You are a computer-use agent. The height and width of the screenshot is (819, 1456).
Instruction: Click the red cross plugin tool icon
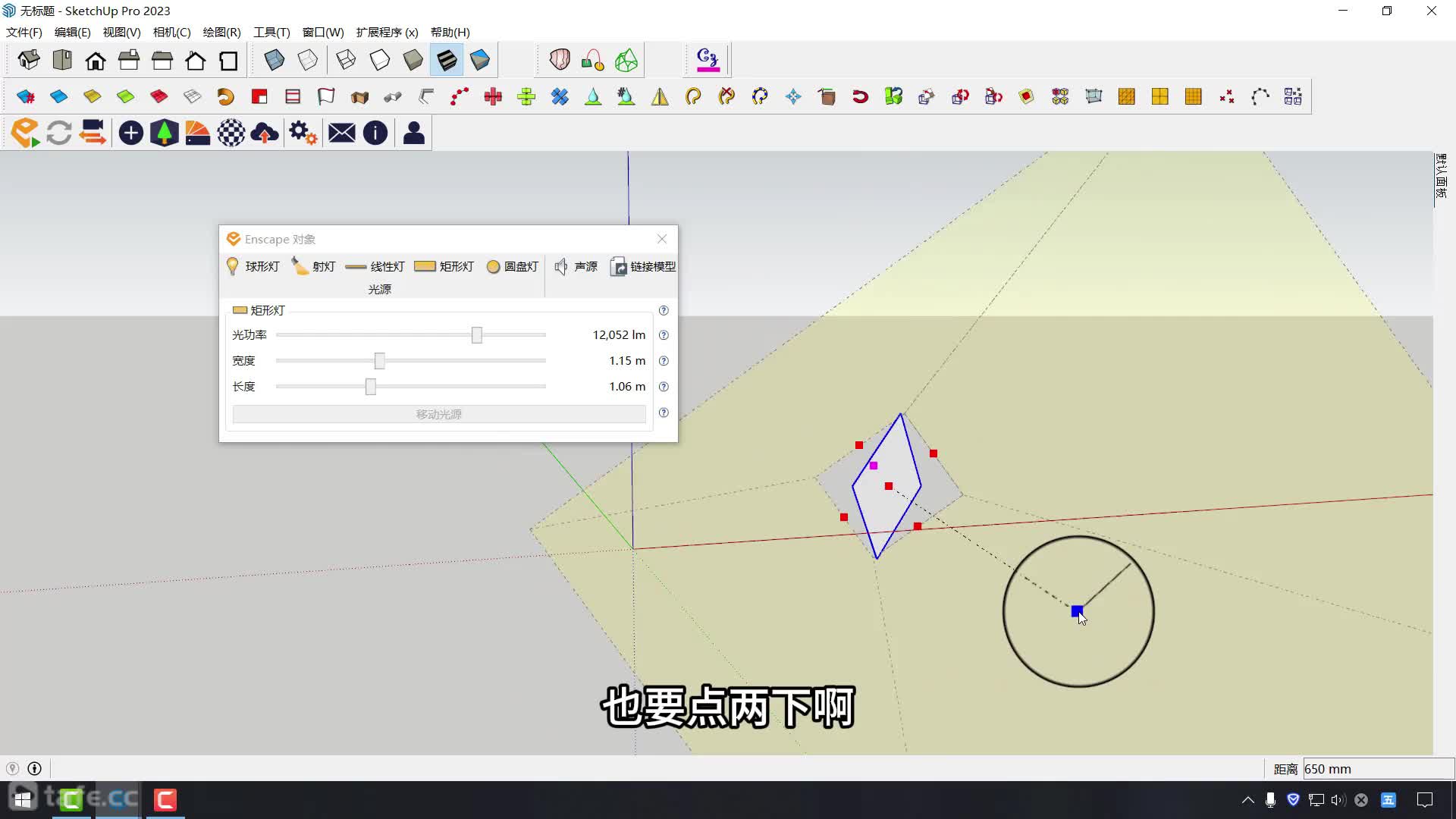pyautogui.click(x=493, y=96)
